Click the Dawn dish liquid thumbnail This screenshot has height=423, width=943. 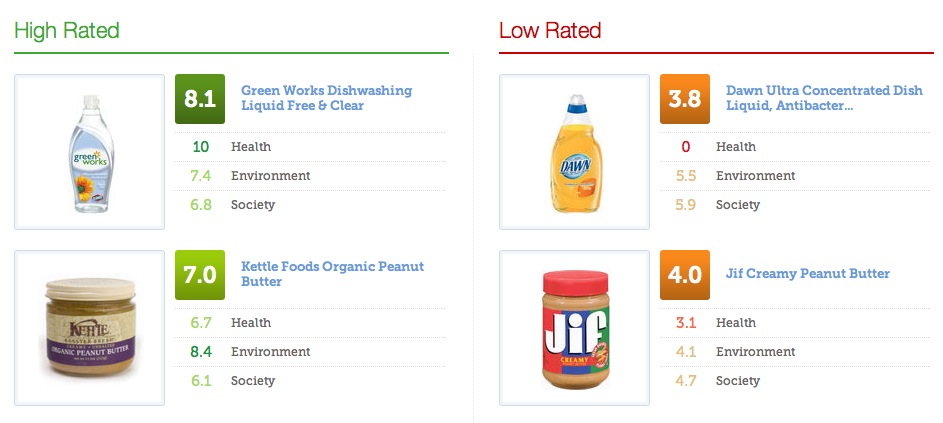574,152
